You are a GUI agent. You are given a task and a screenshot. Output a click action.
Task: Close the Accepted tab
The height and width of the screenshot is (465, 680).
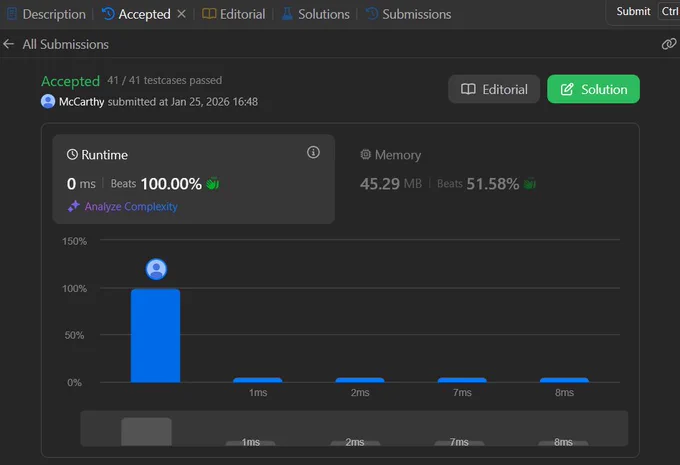click(182, 14)
